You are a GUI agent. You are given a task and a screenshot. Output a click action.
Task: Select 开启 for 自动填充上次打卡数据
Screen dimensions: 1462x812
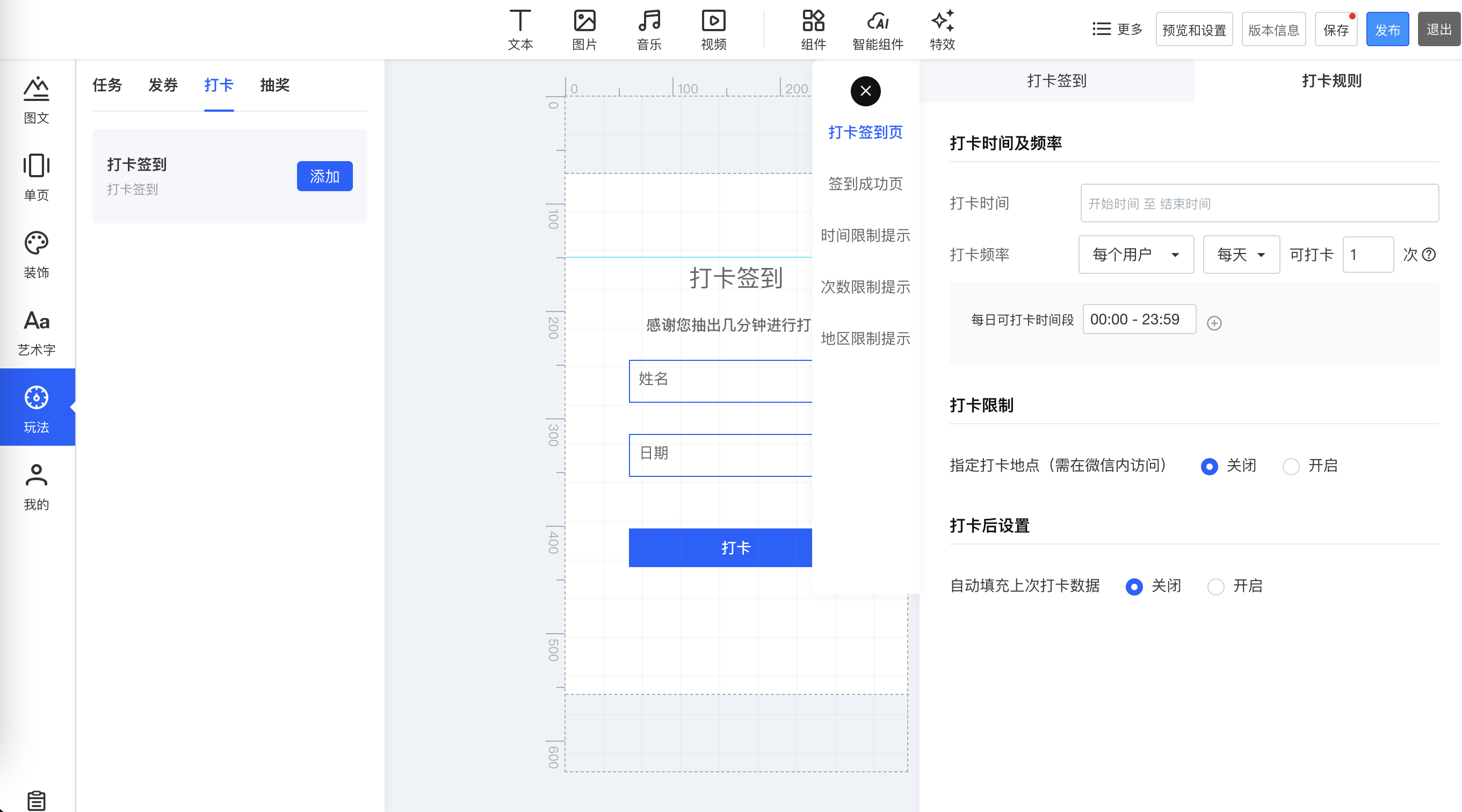[x=1215, y=586]
